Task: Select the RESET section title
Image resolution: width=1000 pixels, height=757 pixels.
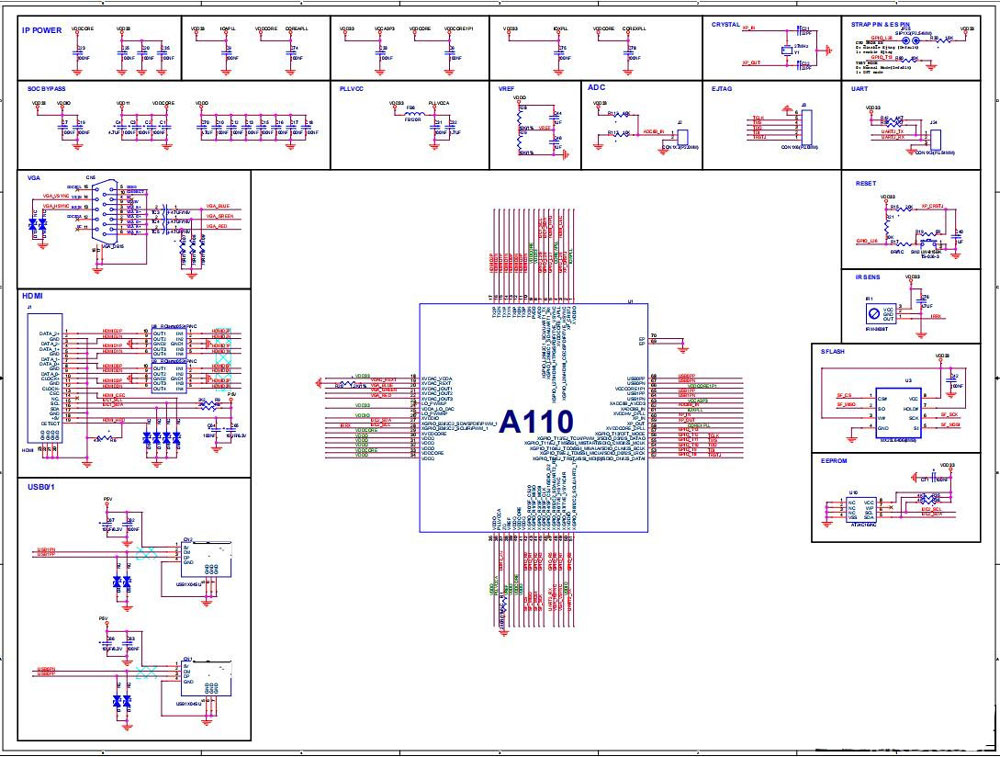Action: point(866,183)
